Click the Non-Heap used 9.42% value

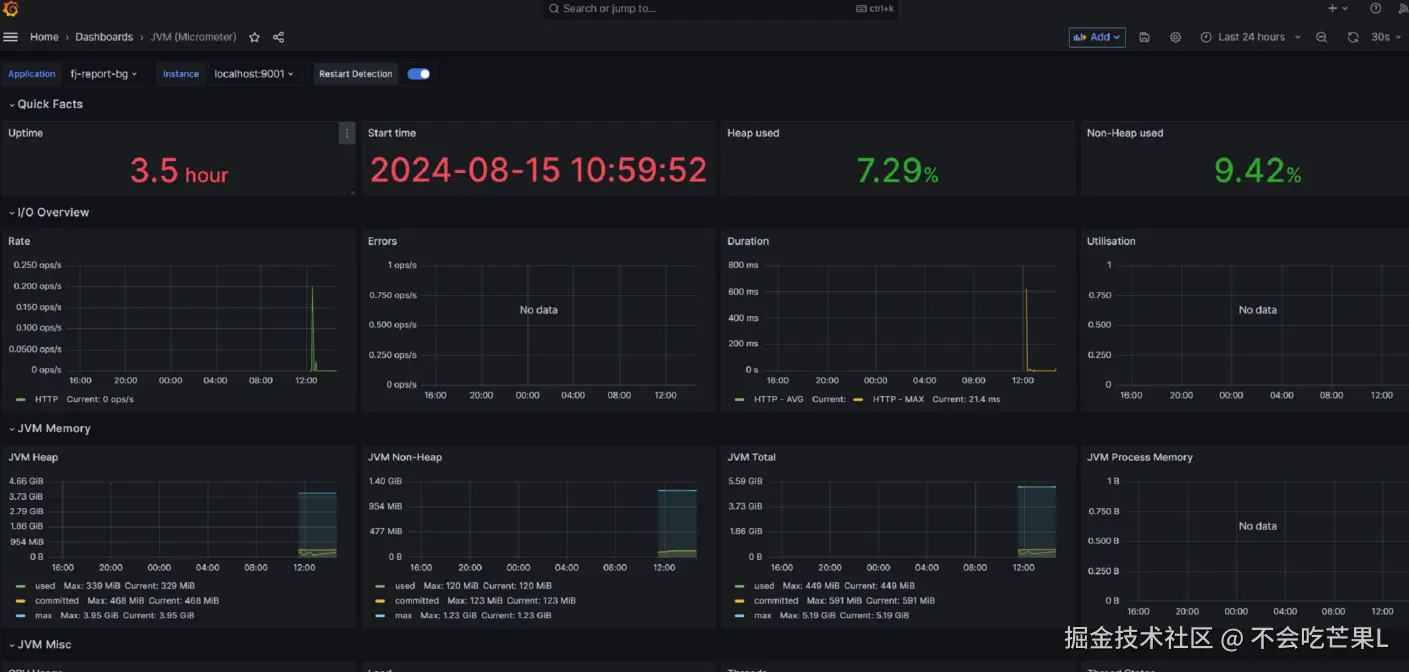1257,171
